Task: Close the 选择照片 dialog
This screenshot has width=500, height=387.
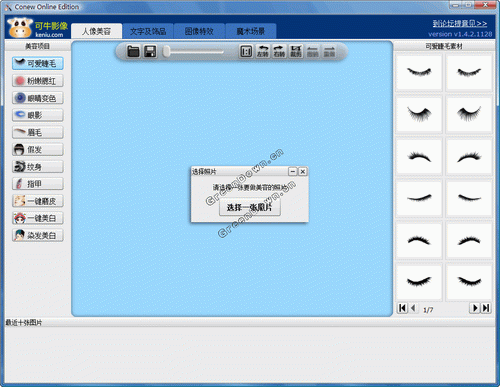Action: [303, 172]
